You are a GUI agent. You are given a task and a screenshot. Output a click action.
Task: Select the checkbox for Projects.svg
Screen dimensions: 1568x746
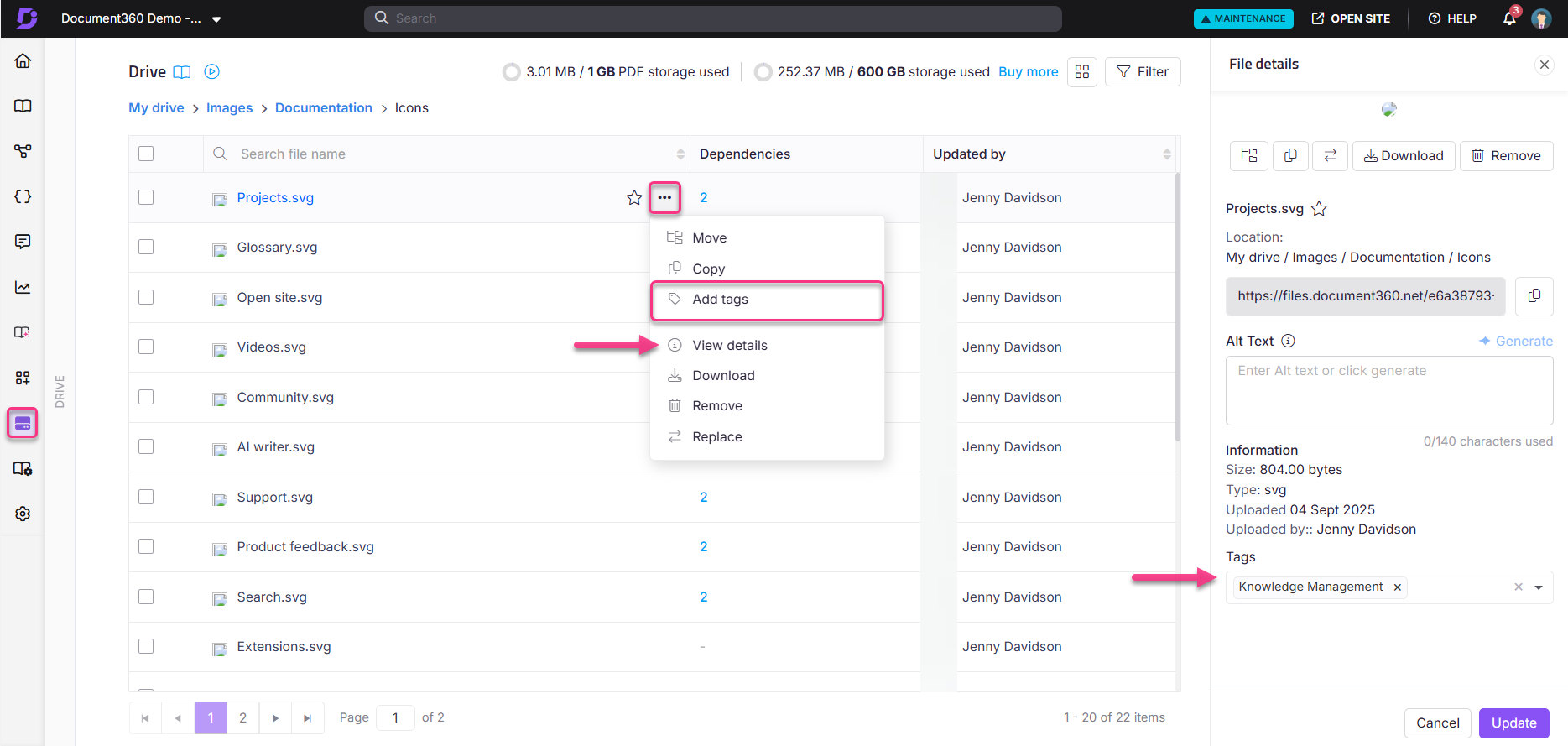pos(146,197)
